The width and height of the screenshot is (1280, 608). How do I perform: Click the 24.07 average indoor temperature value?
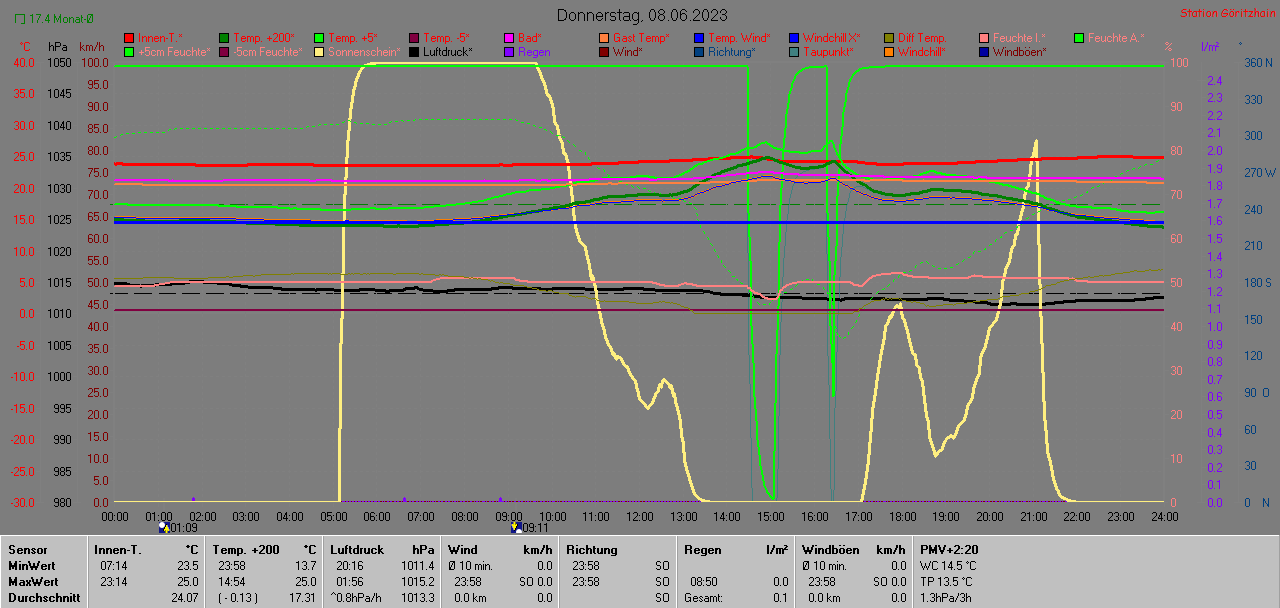pos(184,597)
